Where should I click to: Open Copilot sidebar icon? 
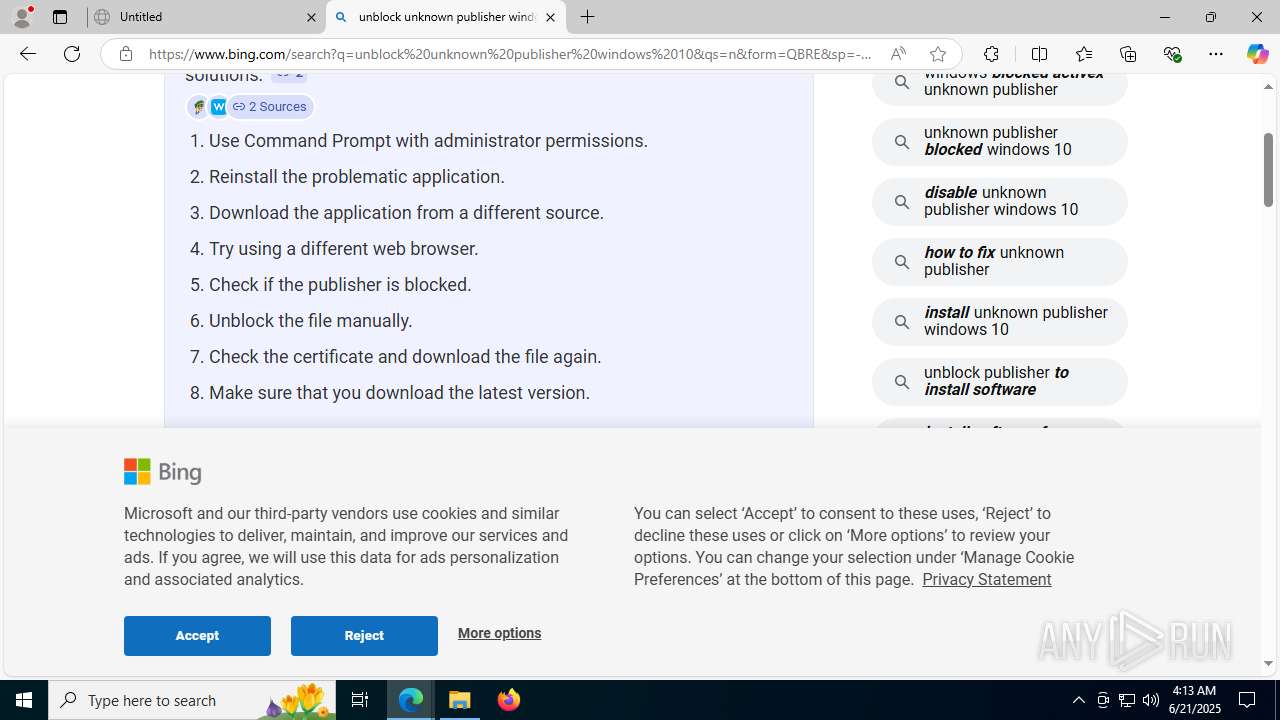tap(1257, 54)
